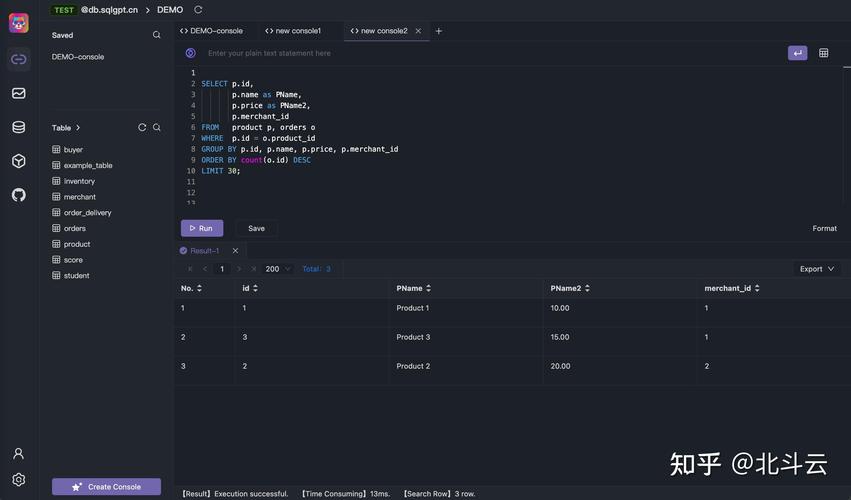Refresh the DEMO connection in the header
The width and height of the screenshot is (851, 500).
tap(198, 10)
